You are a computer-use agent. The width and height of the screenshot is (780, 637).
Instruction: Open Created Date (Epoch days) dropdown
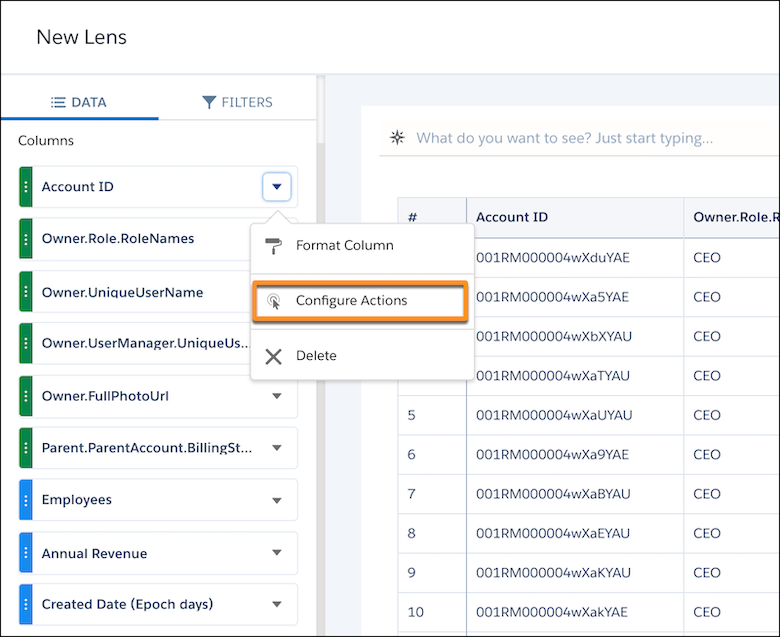[277, 605]
